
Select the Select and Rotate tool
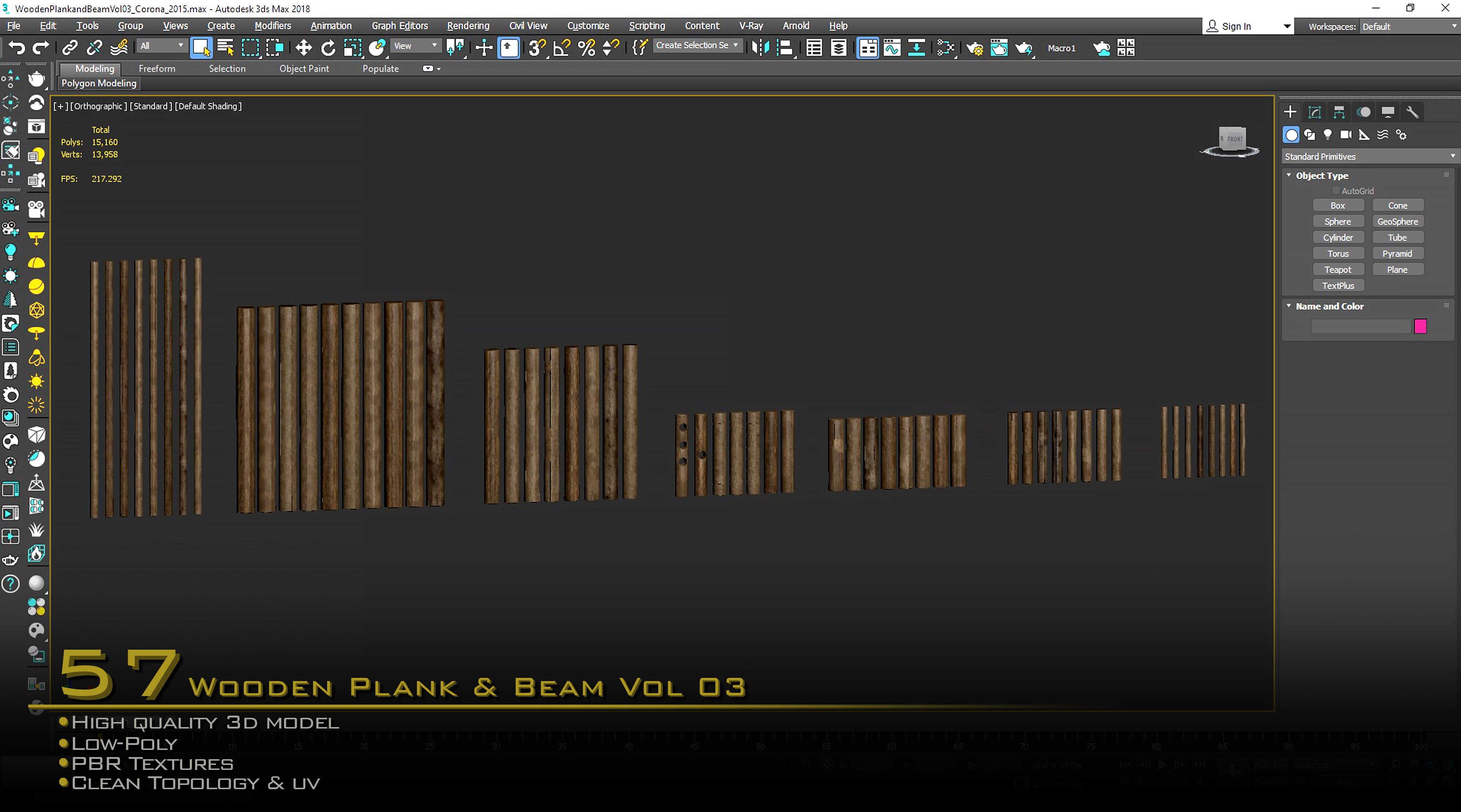coord(328,48)
